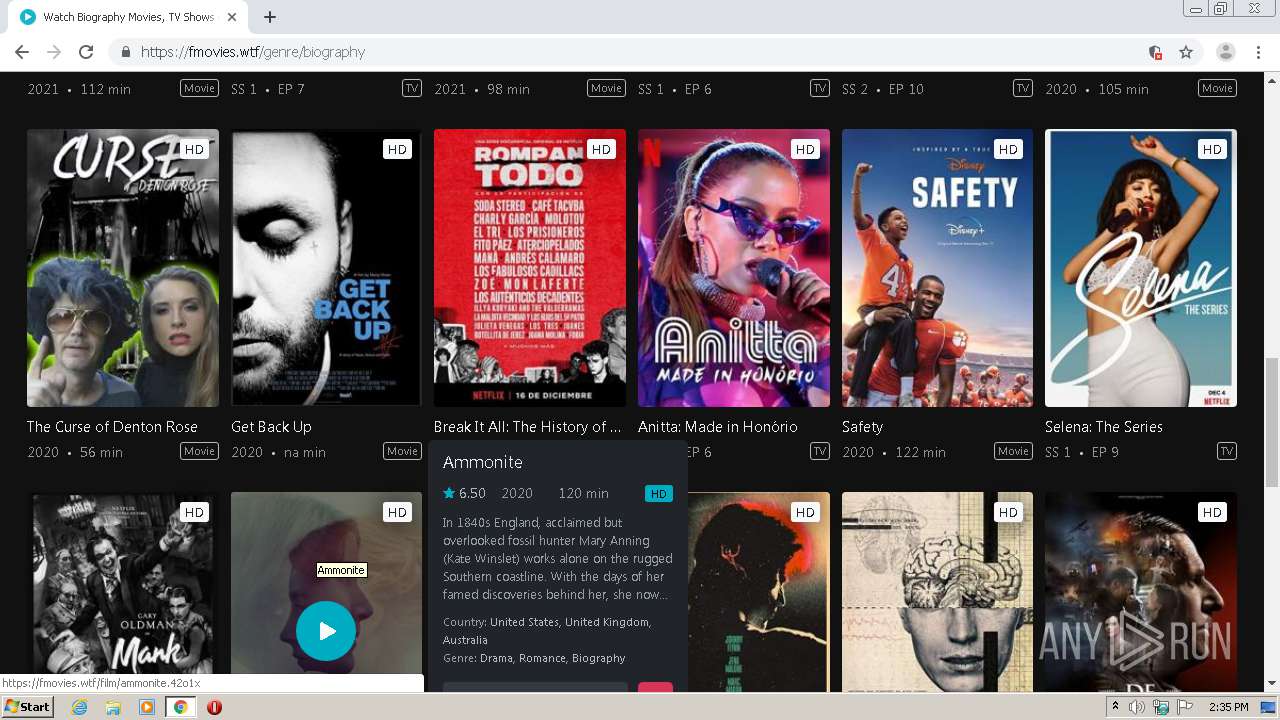Click the Selena: The Series title link
The height and width of the screenshot is (720, 1280).
1104,427
